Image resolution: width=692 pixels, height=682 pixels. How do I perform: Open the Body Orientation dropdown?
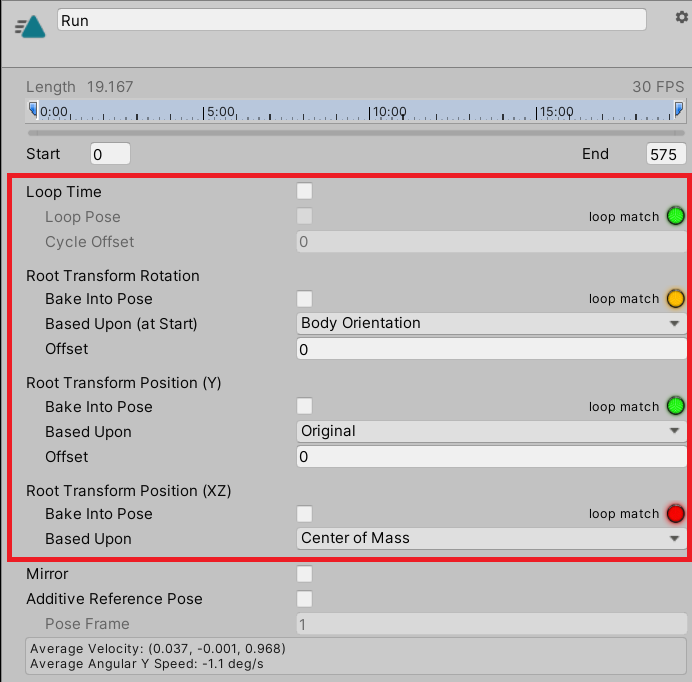click(x=491, y=323)
